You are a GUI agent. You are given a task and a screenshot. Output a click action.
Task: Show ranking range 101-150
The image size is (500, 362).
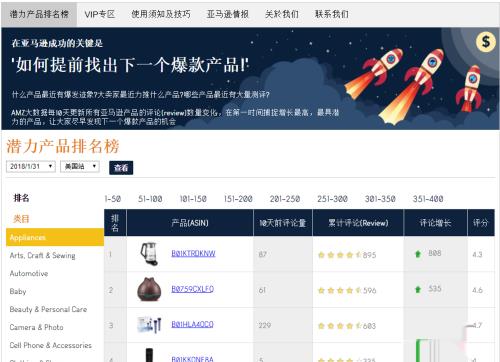click(193, 199)
